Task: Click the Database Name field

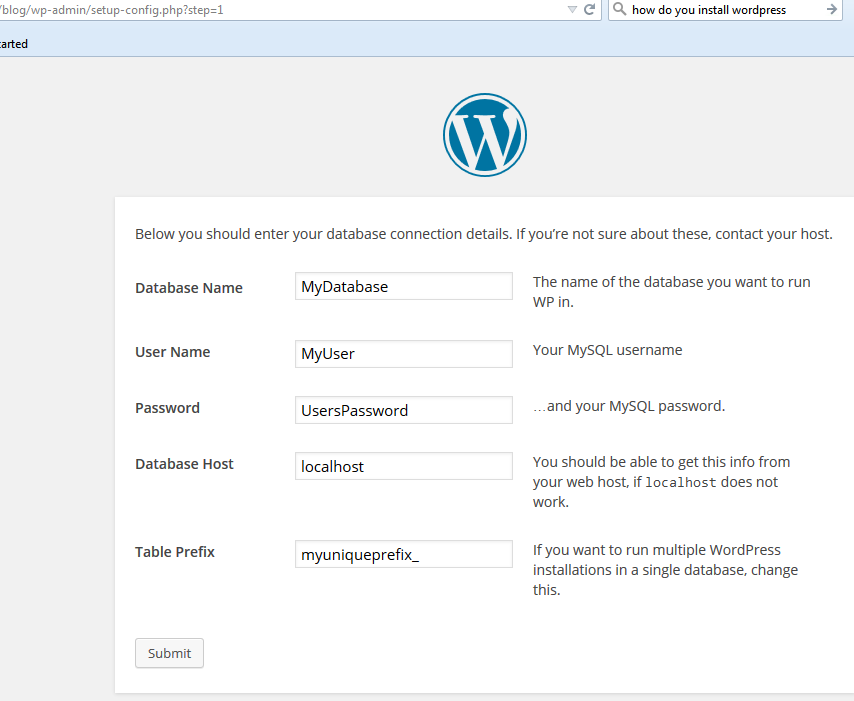Action: tap(404, 286)
